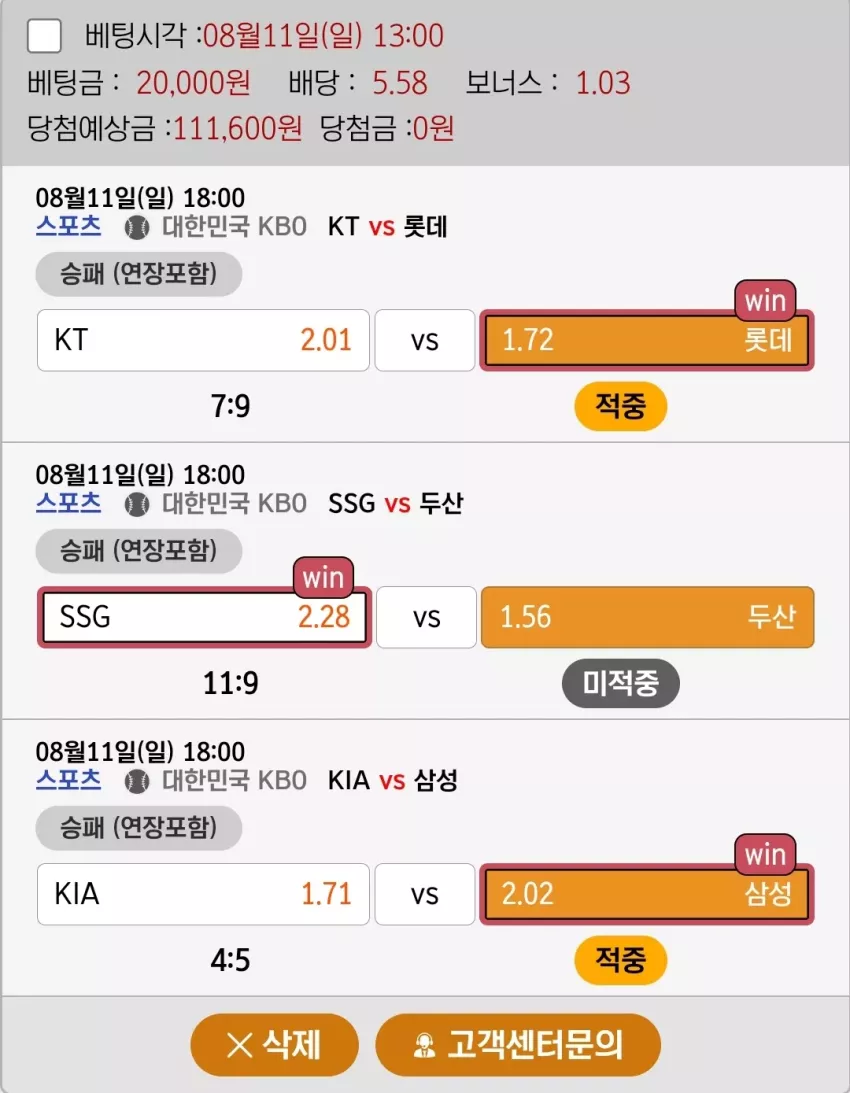This screenshot has height=1093, width=850.
Task: Select 삼성 2.02 odds box
Action: (647, 894)
